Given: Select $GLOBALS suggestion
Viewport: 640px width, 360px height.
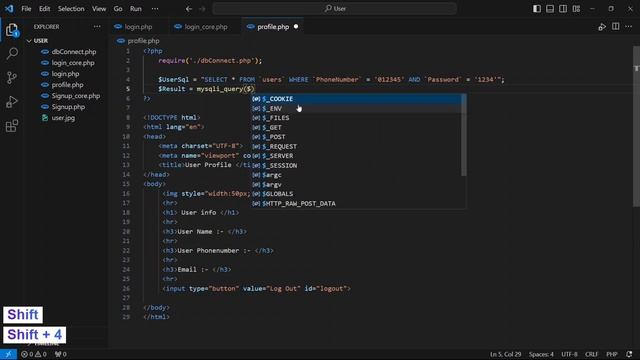Looking at the screenshot, I should [x=356, y=194].
